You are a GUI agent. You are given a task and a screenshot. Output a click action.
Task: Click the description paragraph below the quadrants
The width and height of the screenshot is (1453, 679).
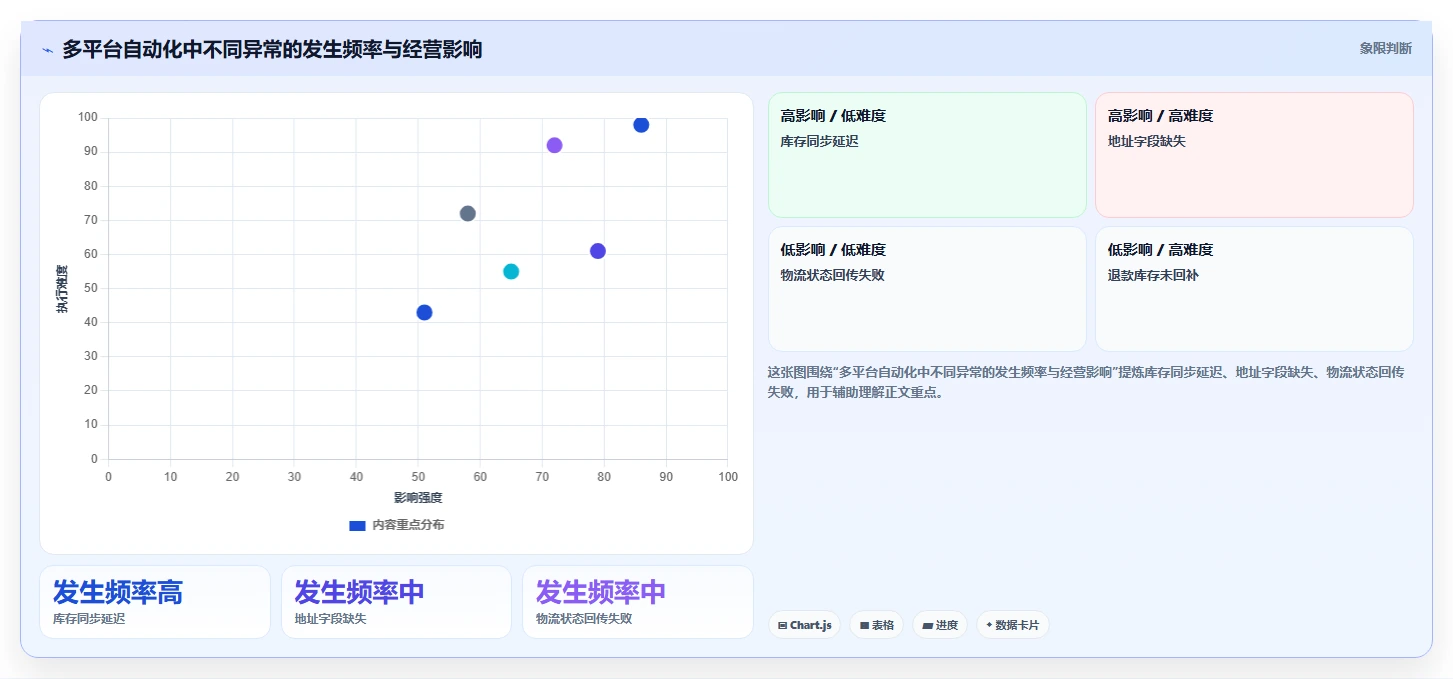[x=1086, y=382]
